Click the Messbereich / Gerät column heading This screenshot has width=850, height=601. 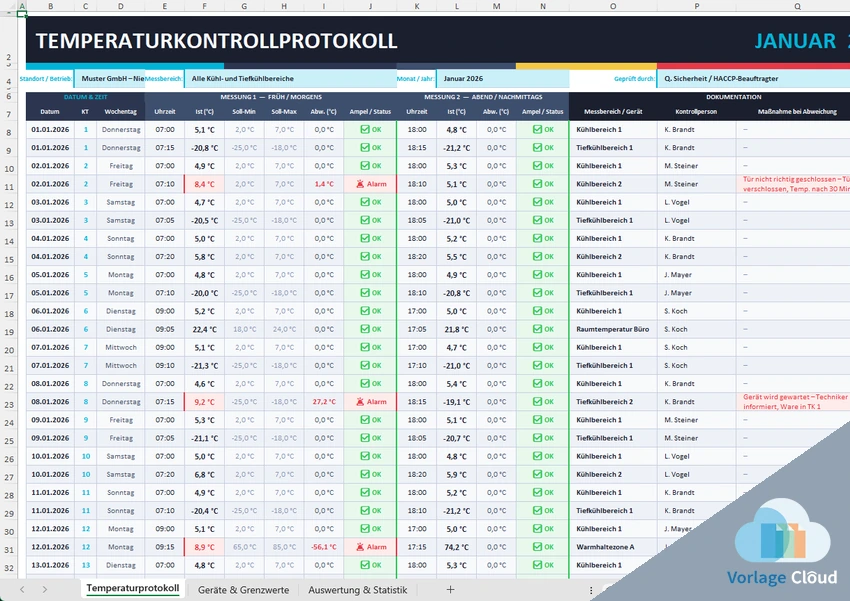613,112
